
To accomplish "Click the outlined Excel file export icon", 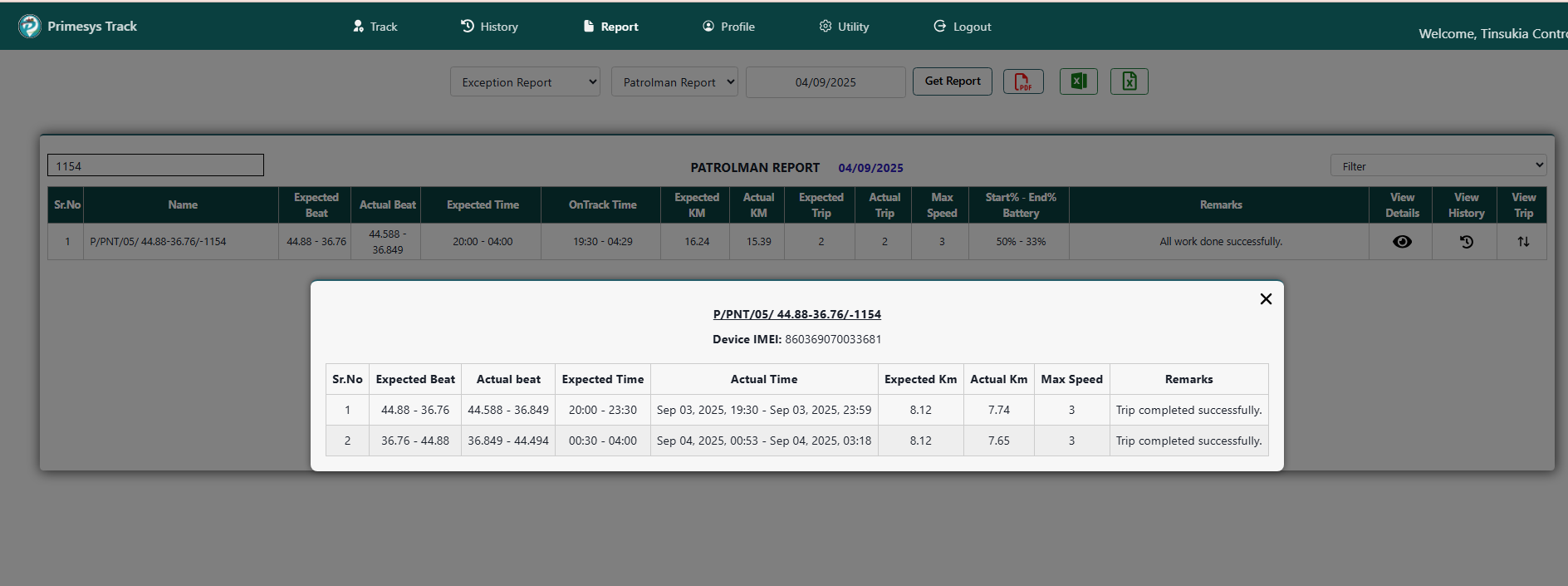I will (1129, 81).
